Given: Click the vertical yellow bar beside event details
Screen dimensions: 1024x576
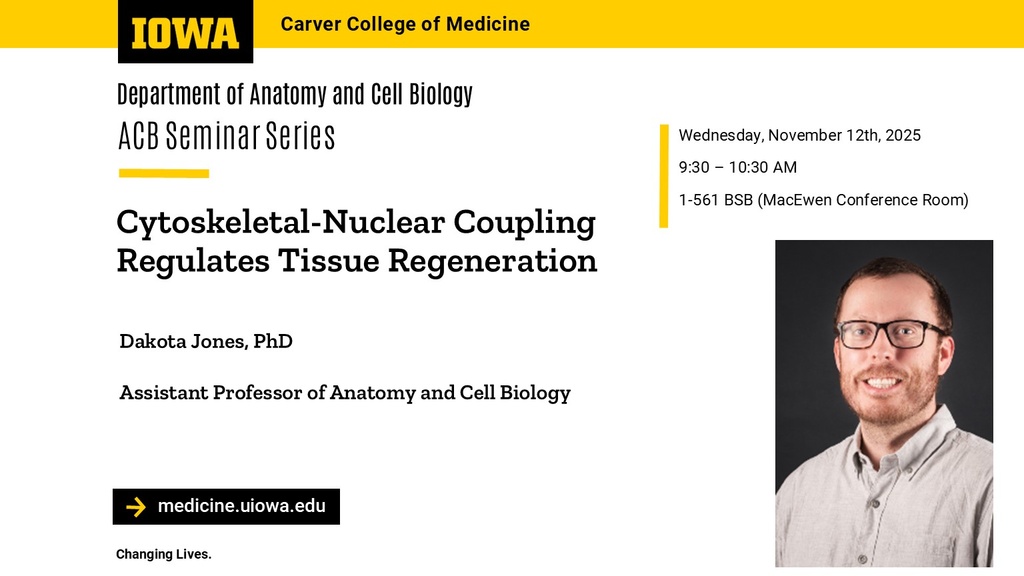Looking at the screenshot, I should tap(664, 176).
